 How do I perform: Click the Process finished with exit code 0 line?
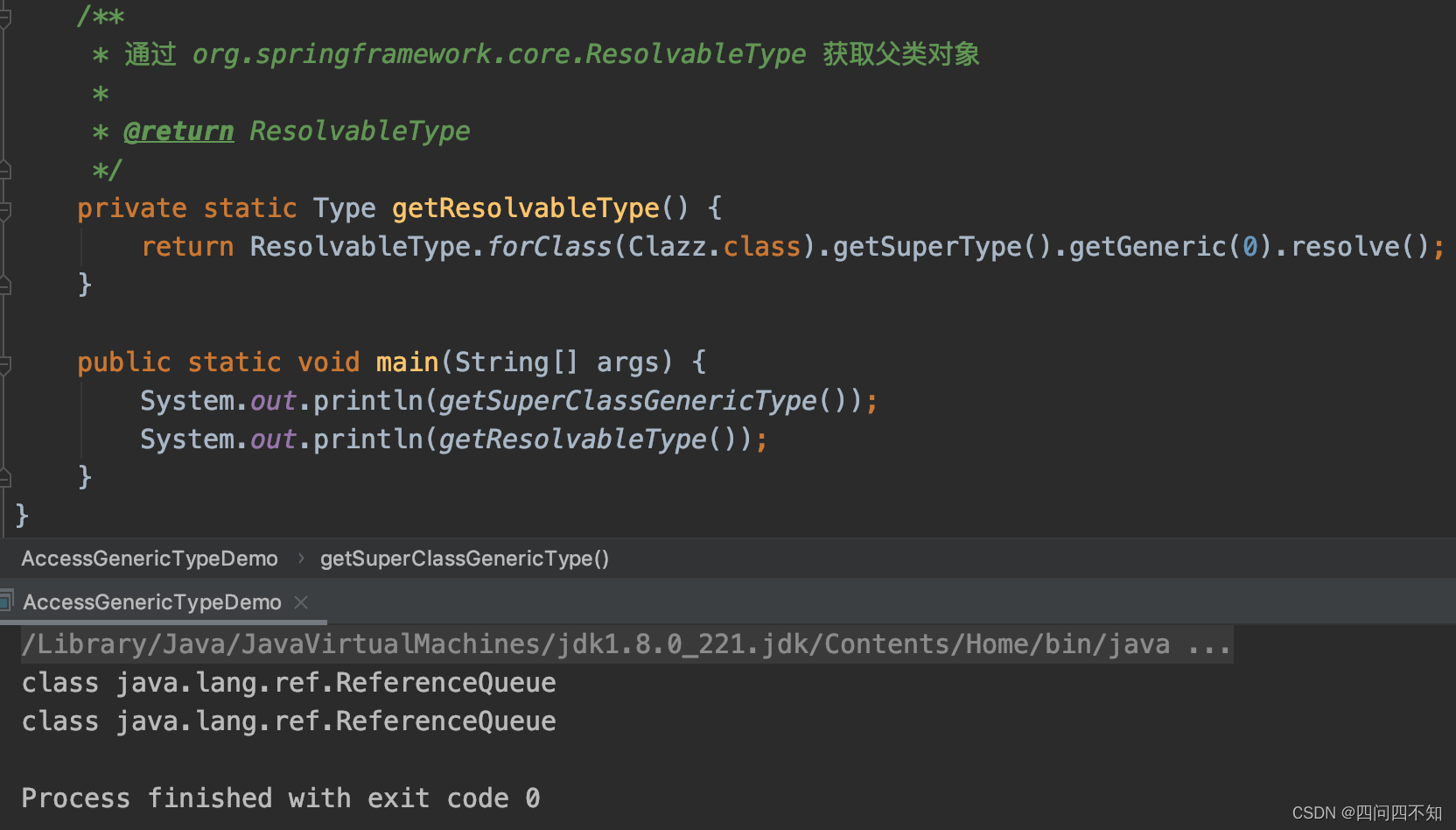point(280,798)
